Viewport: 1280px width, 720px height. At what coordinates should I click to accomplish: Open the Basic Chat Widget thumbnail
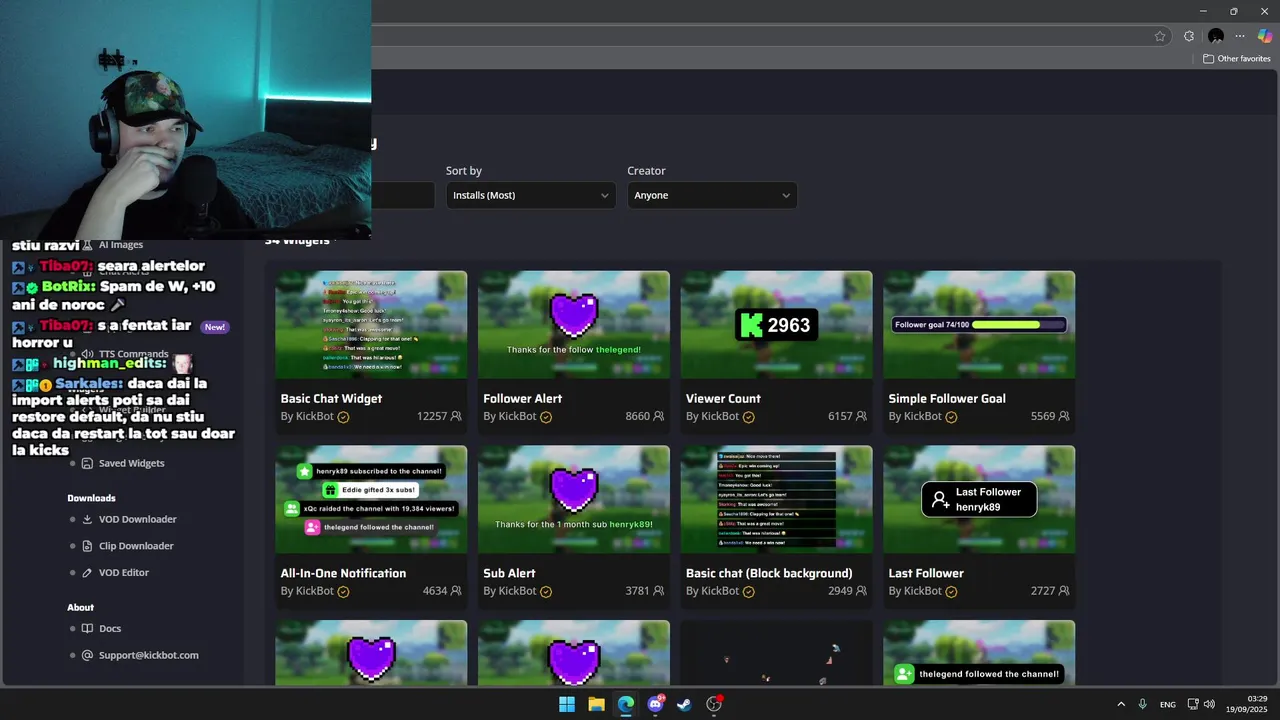(371, 324)
